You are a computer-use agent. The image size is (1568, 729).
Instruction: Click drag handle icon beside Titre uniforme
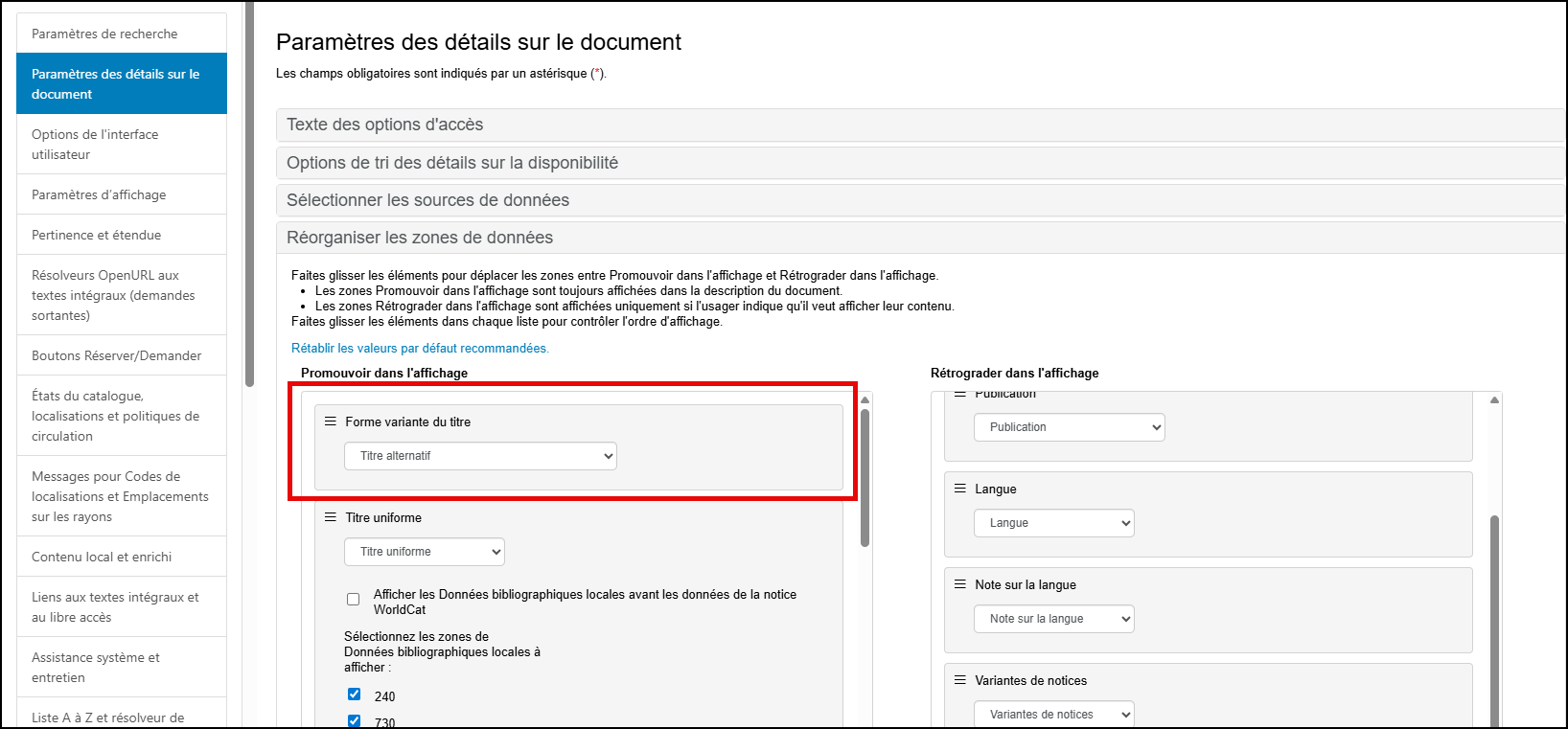tap(331, 517)
